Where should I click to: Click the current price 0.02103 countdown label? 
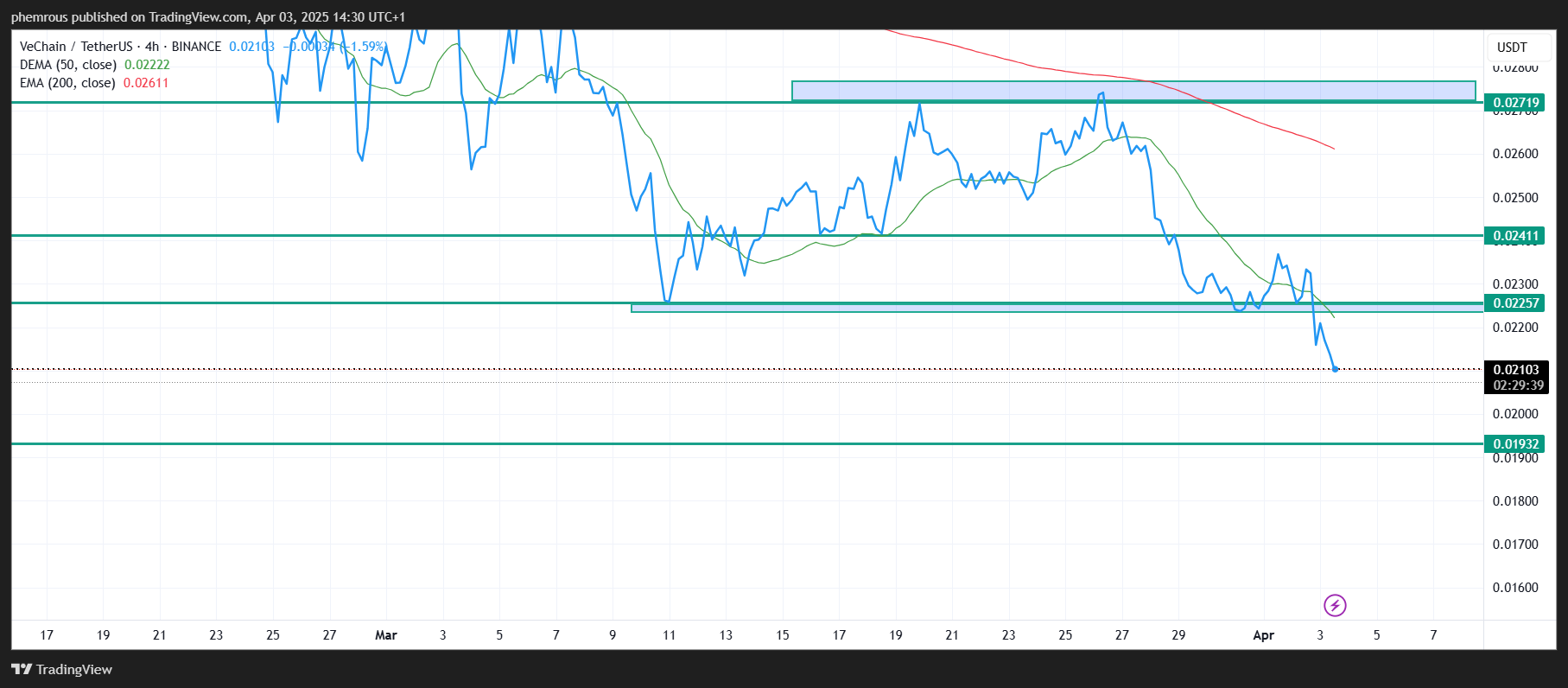point(1516,378)
